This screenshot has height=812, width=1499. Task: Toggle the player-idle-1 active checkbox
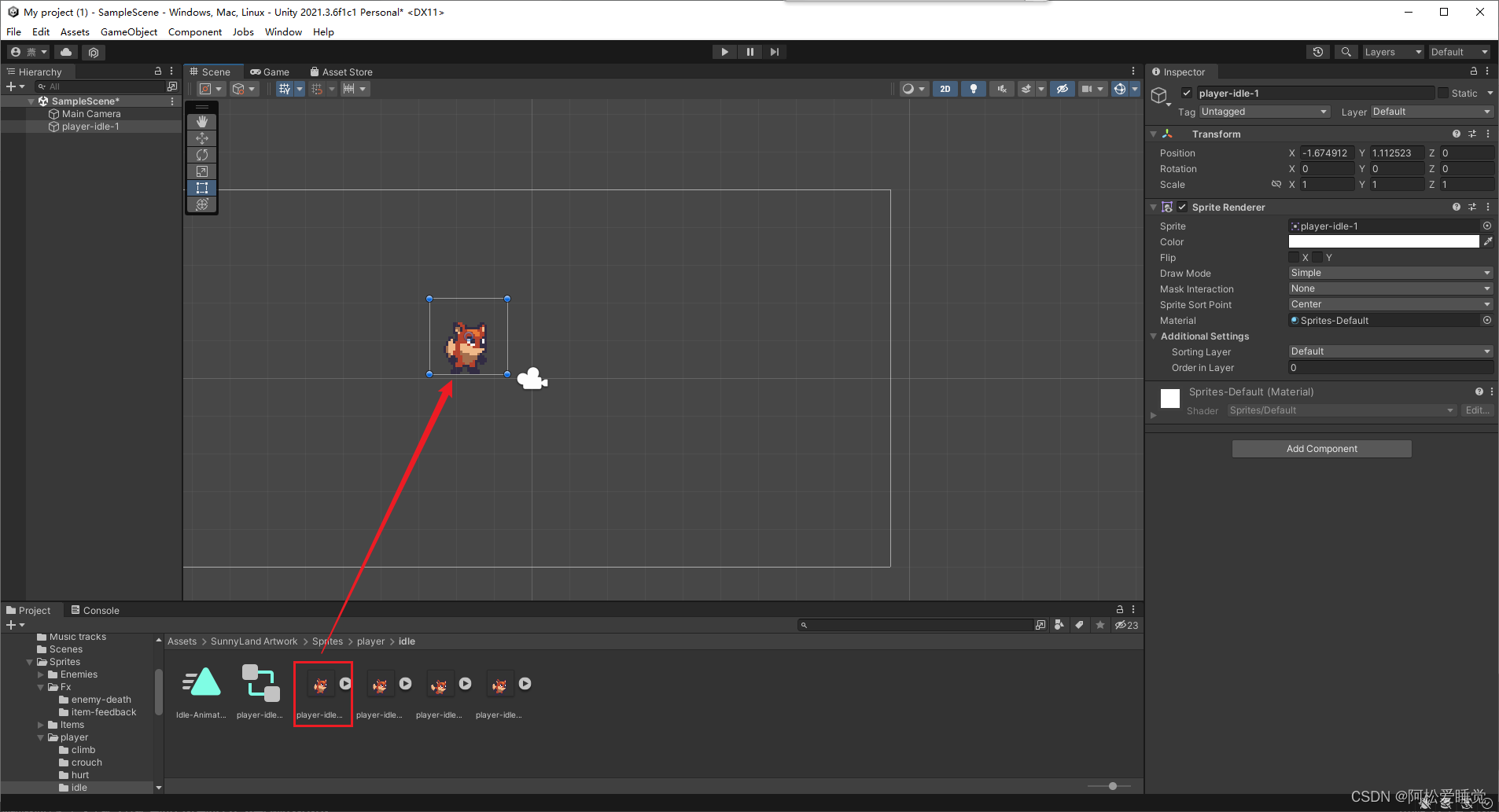click(x=1187, y=94)
